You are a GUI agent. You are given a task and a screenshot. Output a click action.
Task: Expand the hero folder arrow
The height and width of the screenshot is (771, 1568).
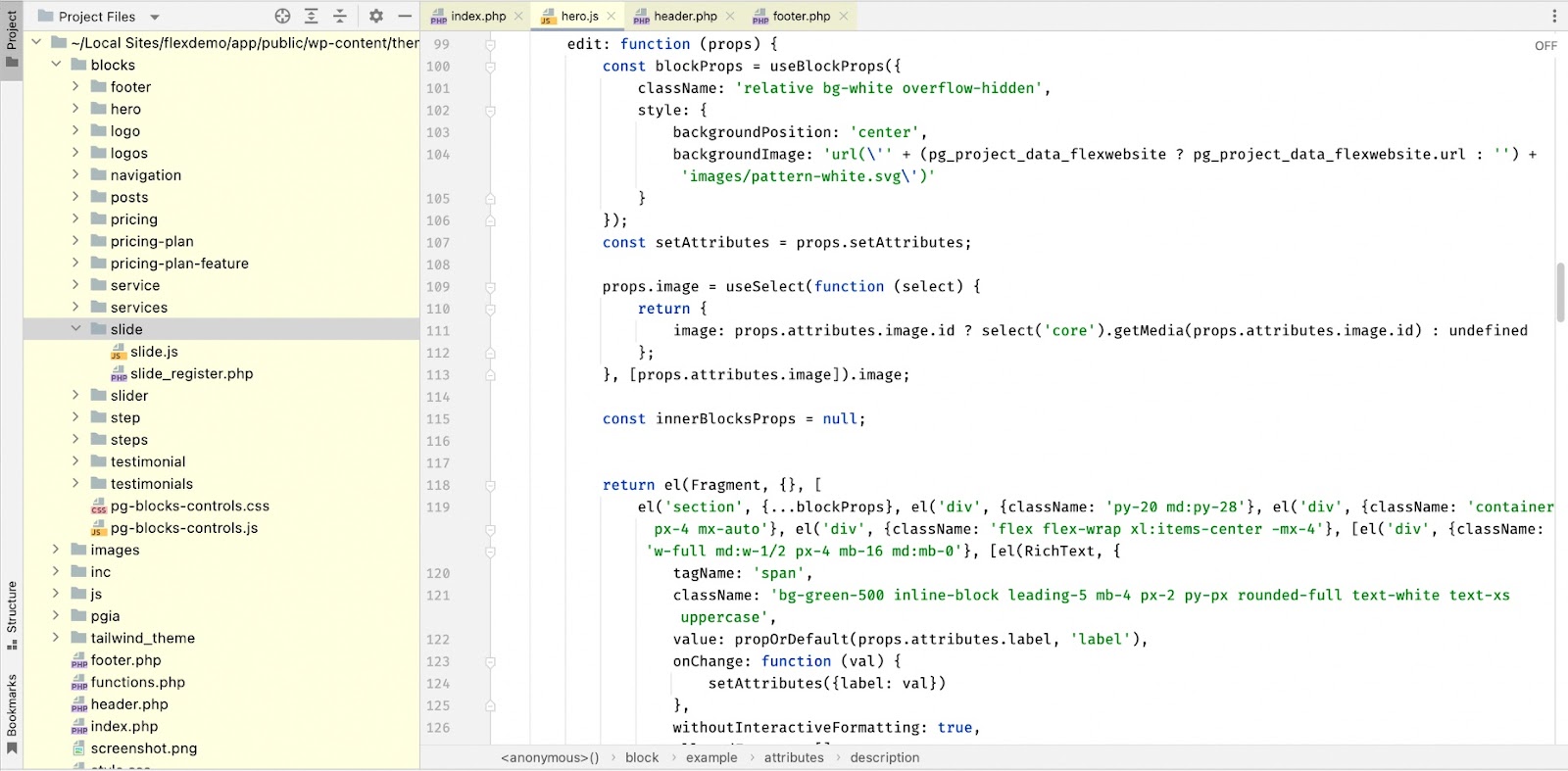pyautogui.click(x=75, y=109)
